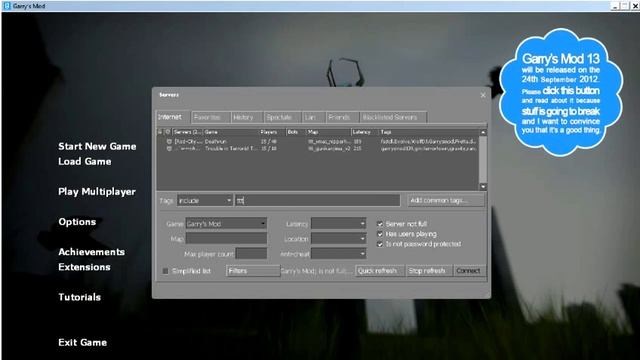Viewport: 640px width, 360px height.
Task: Click the Connect button
Action: pos(469,271)
